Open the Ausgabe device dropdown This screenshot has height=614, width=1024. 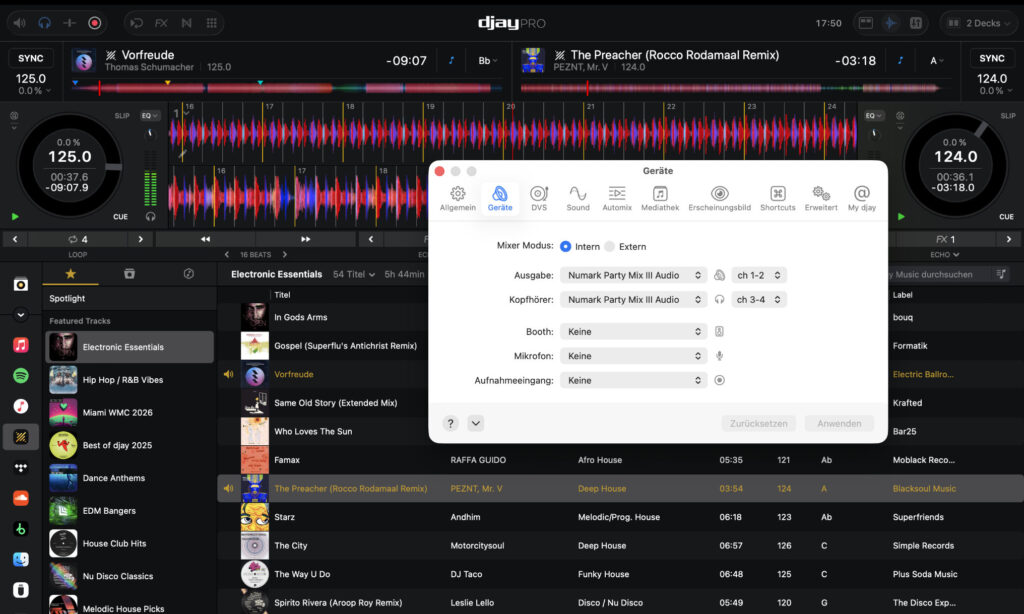point(633,275)
